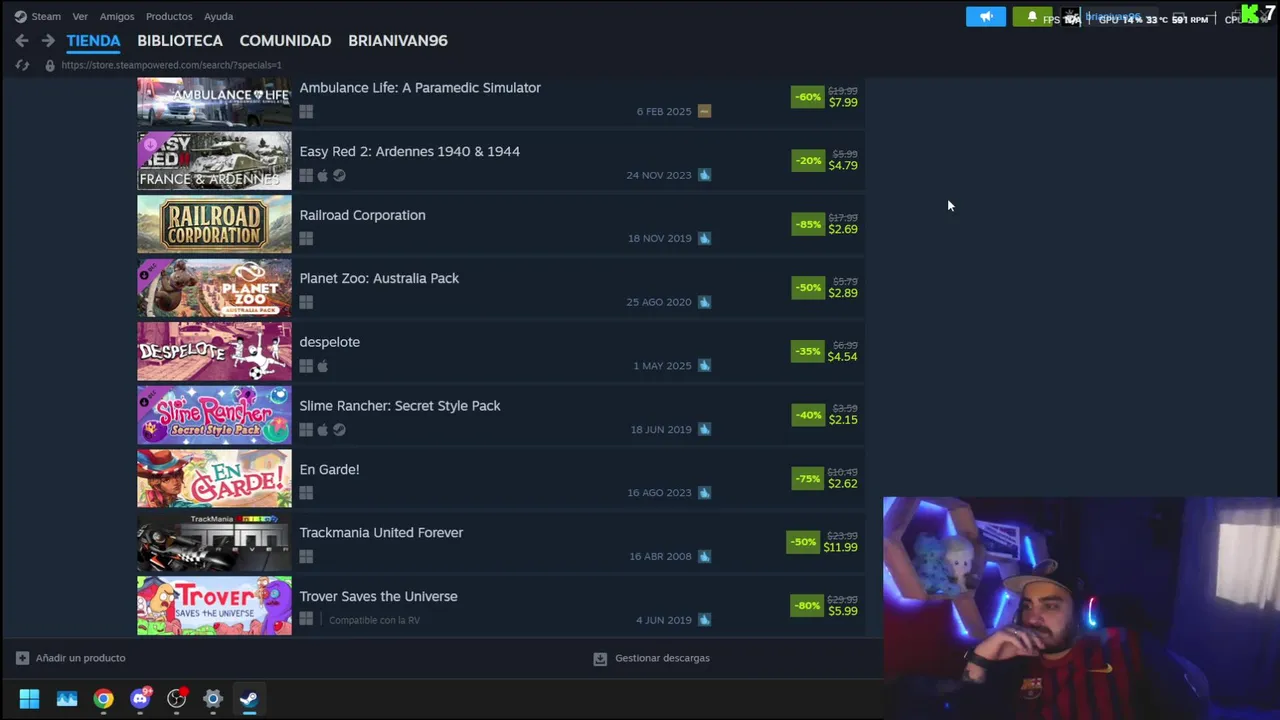1280x720 pixels.
Task: Open the Amigos menu
Action: tap(117, 16)
